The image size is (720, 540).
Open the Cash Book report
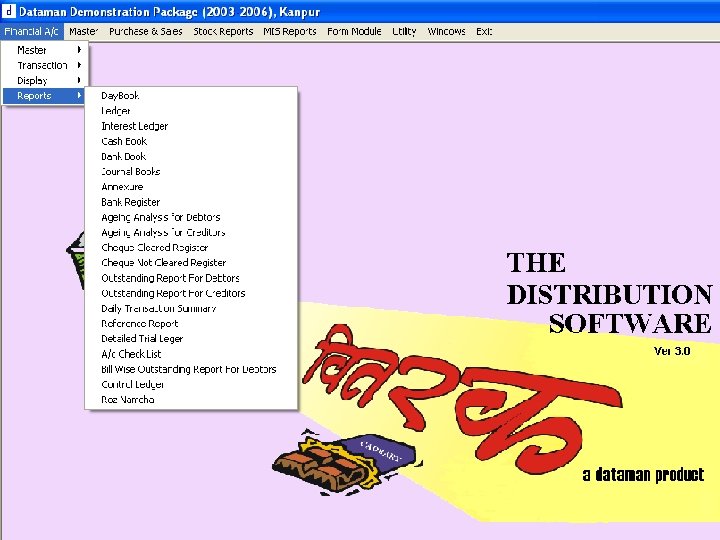191,141
